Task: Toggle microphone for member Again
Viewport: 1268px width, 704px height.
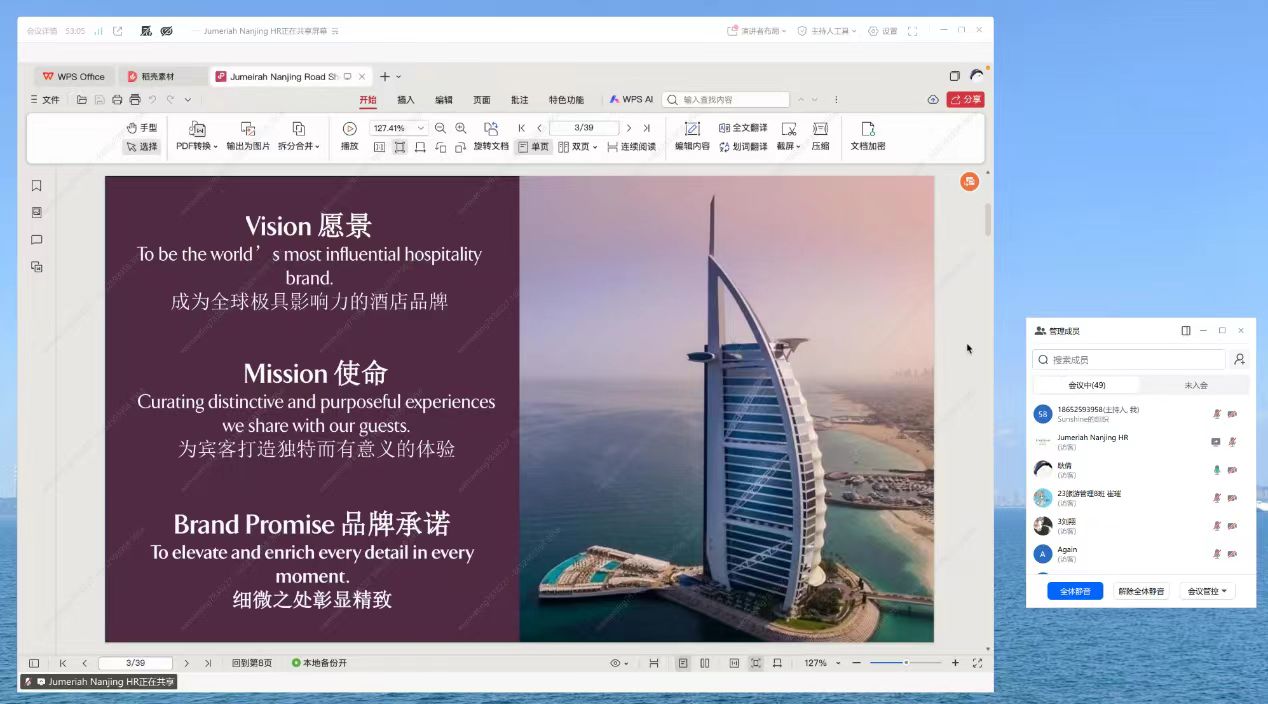Action: coord(1217,553)
